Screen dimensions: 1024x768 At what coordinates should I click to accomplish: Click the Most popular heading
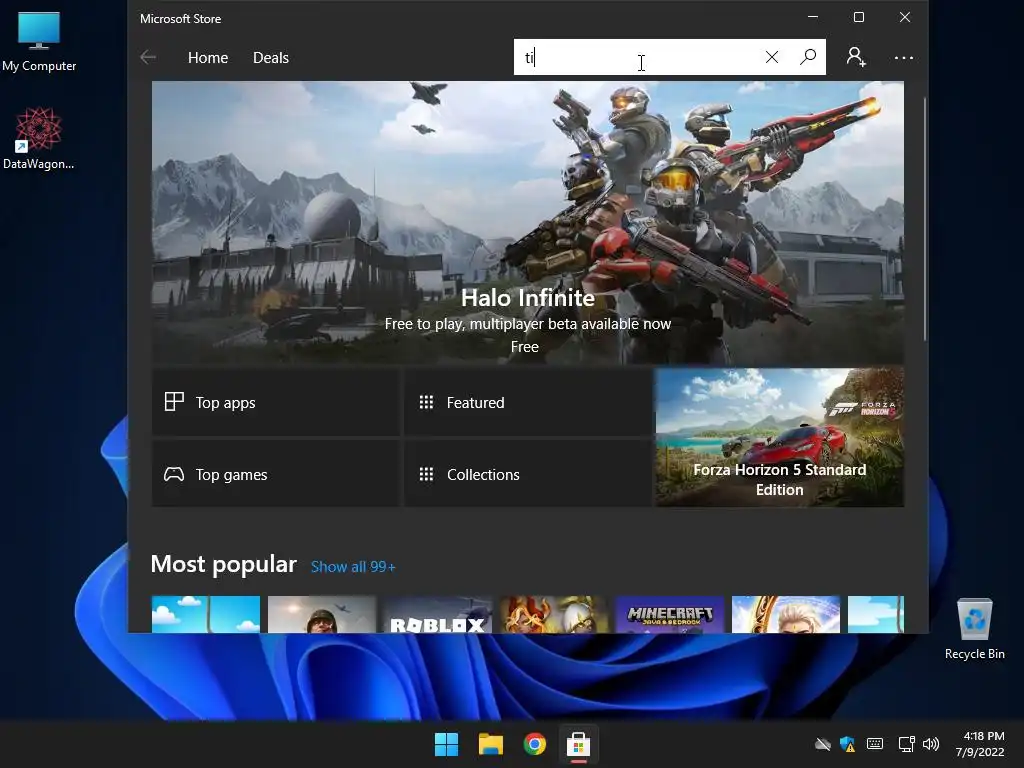pyautogui.click(x=223, y=564)
